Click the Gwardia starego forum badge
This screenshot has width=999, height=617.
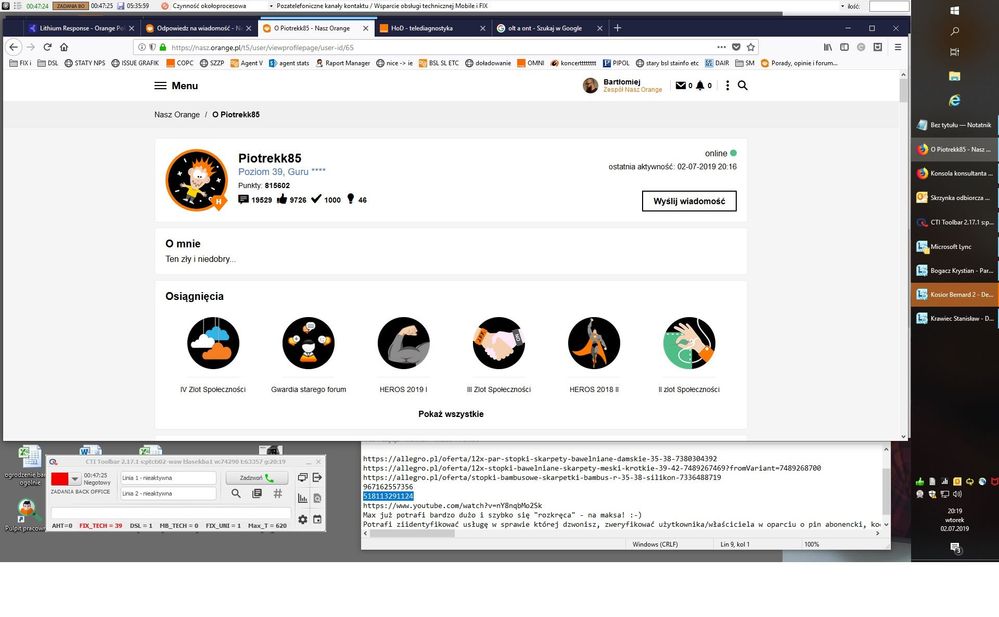click(308, 343)
